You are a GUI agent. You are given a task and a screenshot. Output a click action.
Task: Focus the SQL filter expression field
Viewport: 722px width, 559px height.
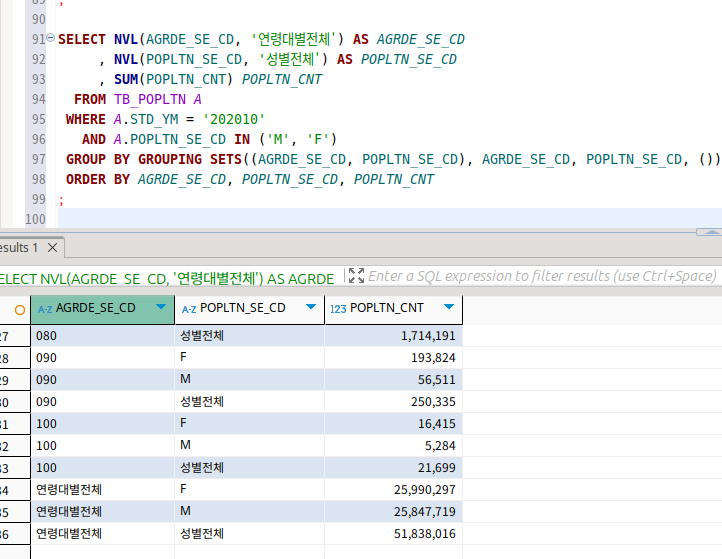(540, 276)
